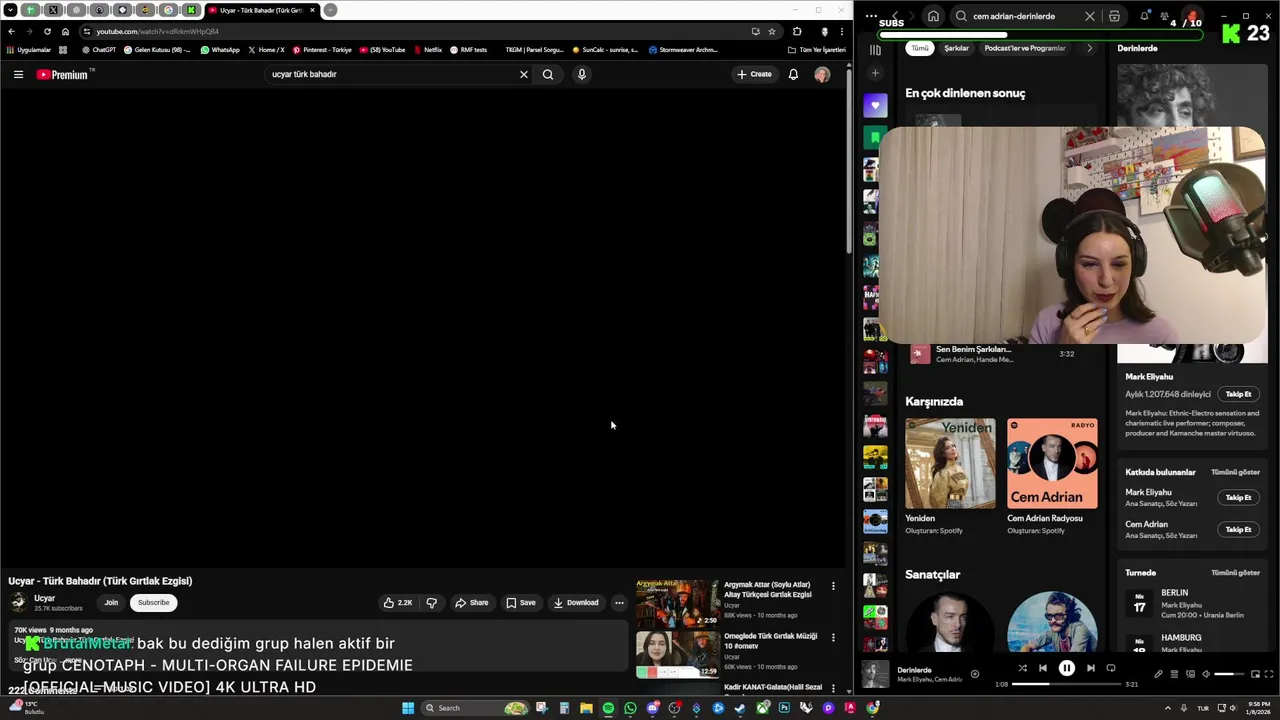Viewport: 1280px width, 720px height.
Task: Seek on the Spotify track progress bar
Action: [1067, 684]
